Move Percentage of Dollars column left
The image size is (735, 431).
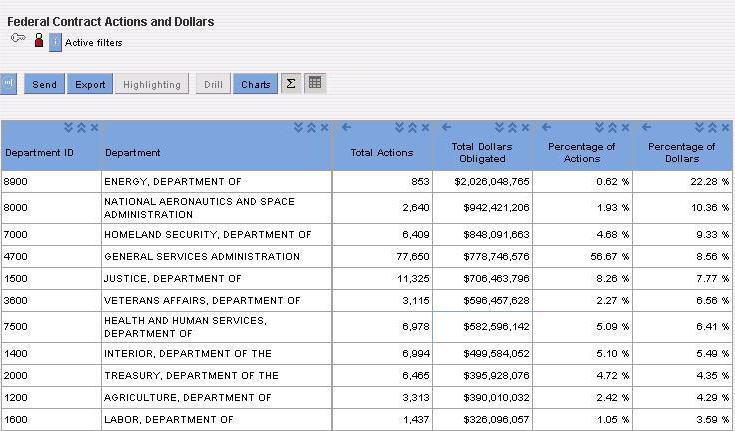click(646, 127)
